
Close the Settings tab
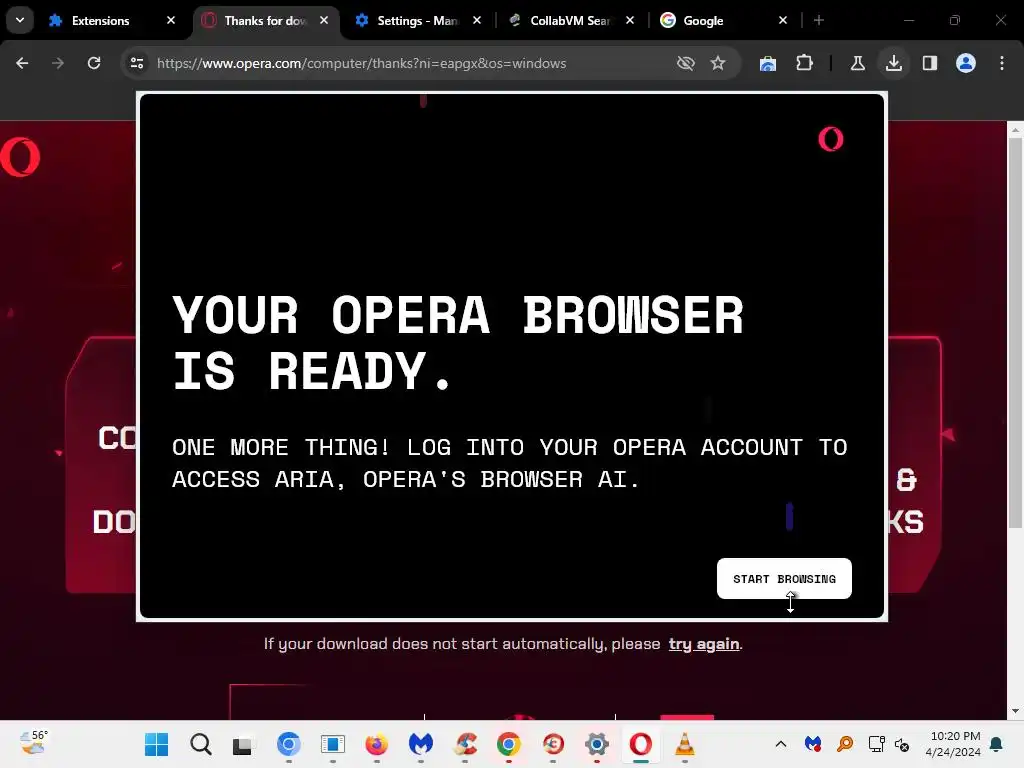point(477,20)
